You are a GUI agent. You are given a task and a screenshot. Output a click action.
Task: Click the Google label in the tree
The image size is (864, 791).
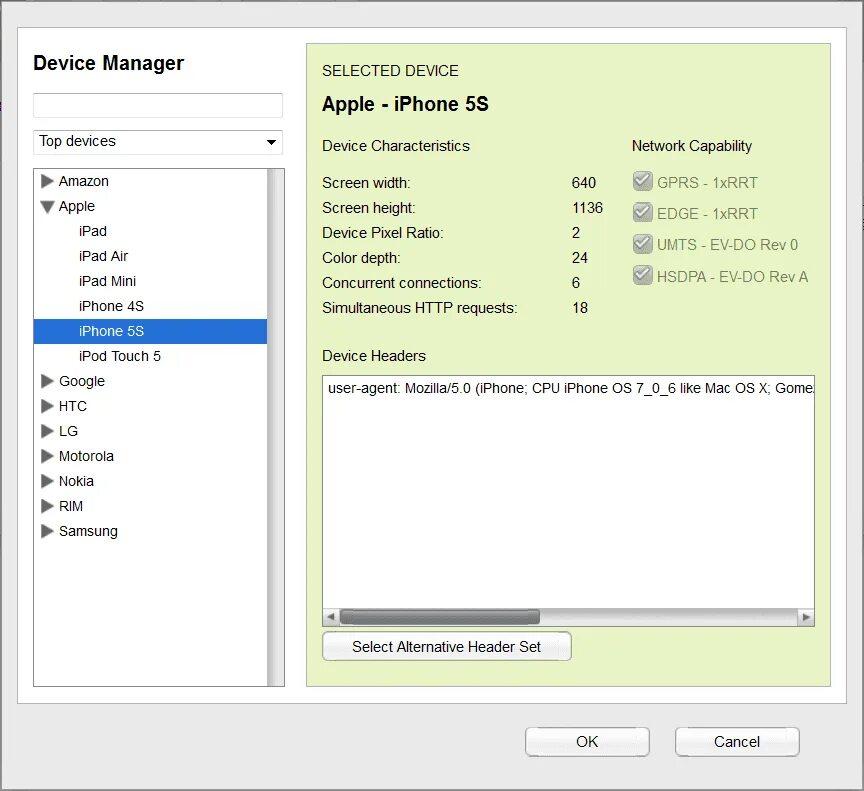point(82,381)
